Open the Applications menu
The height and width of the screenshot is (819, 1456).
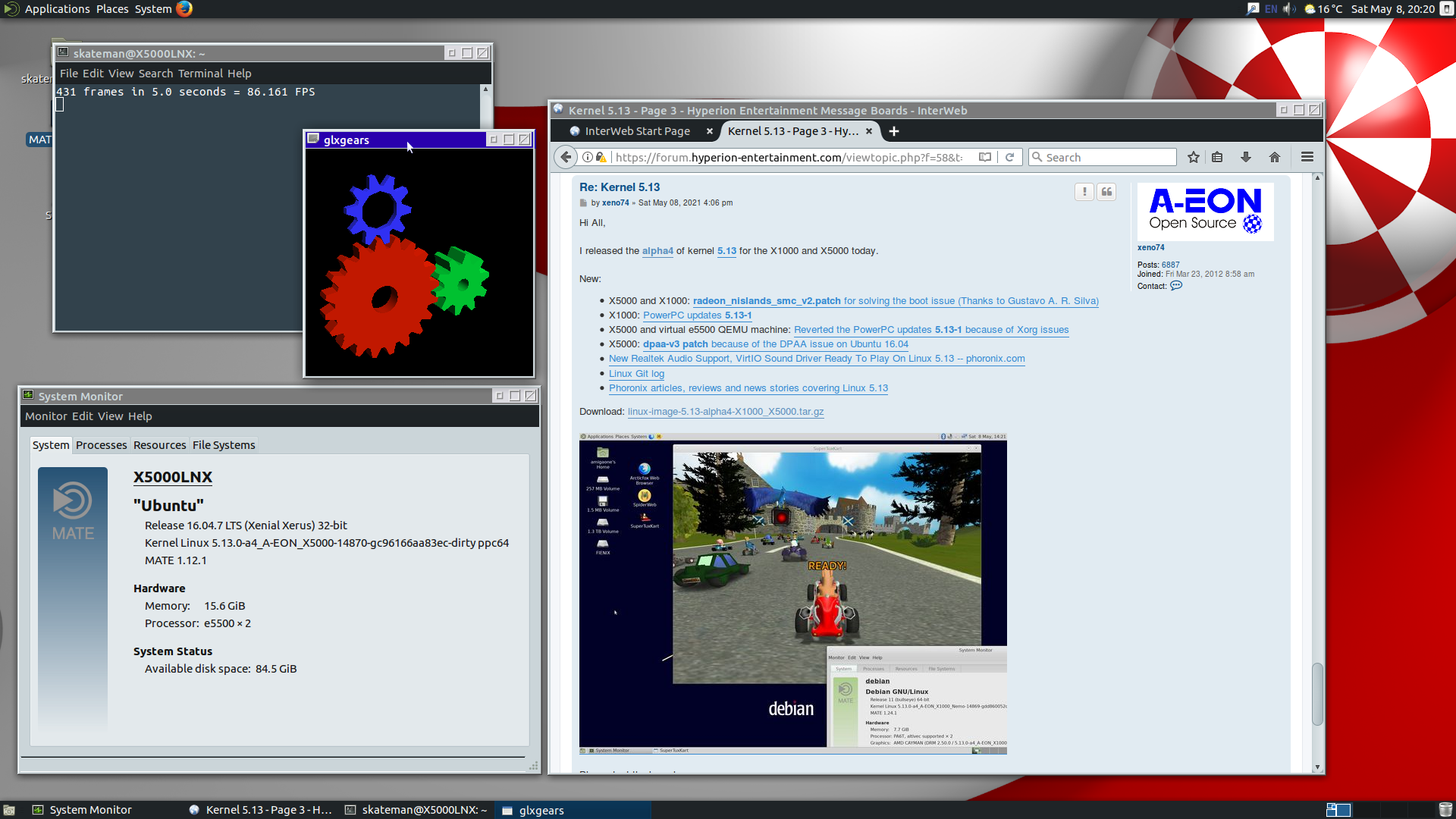[x=57, y=9]
